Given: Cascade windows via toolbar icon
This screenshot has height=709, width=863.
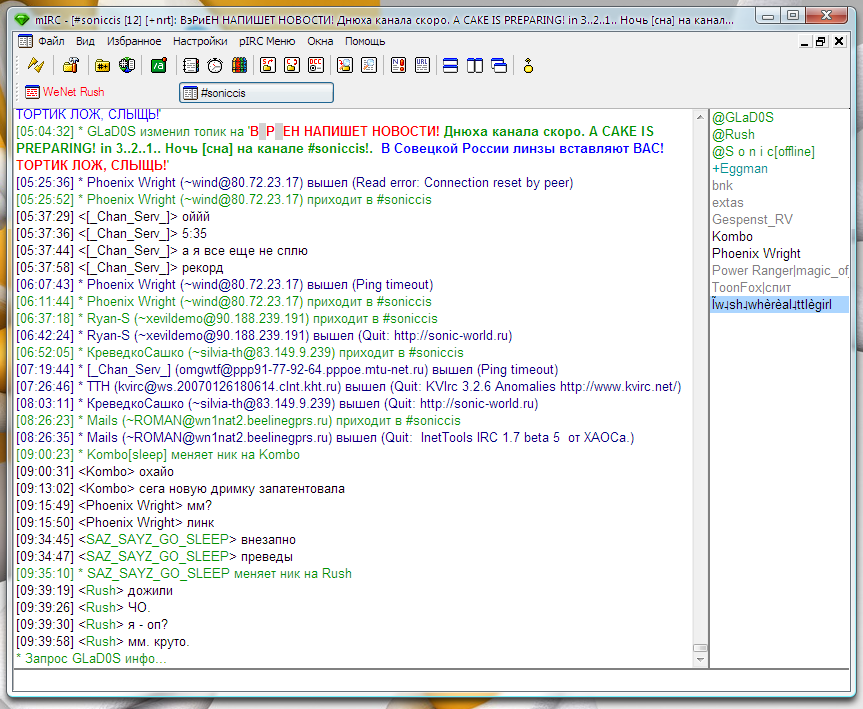Looking at the screenshot, I should tap(499, 66).
